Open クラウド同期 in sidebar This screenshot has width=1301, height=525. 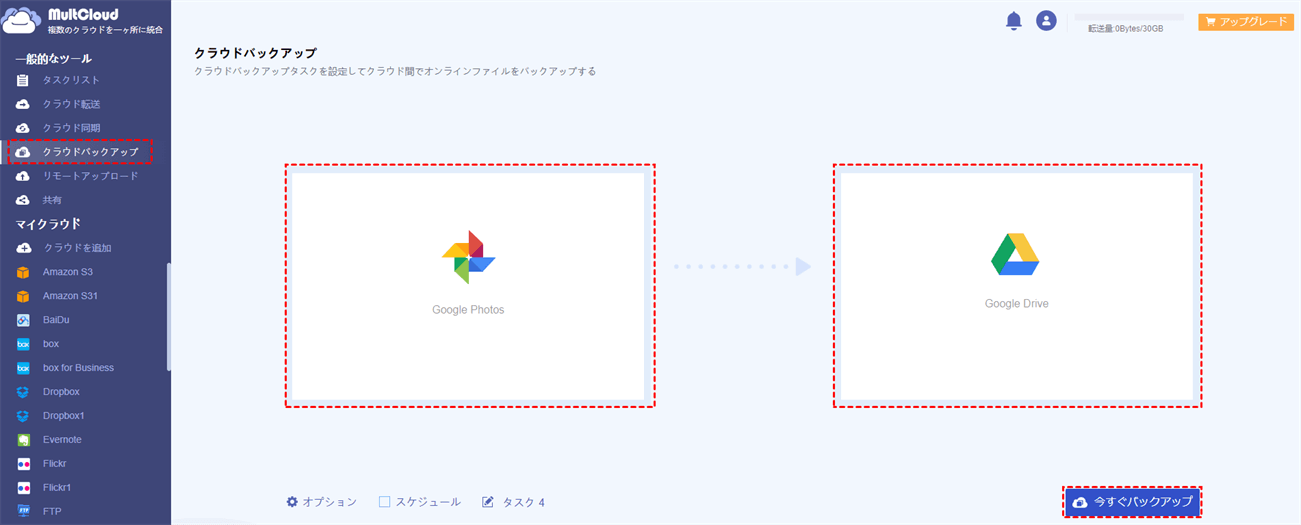[x=71, y=128]
